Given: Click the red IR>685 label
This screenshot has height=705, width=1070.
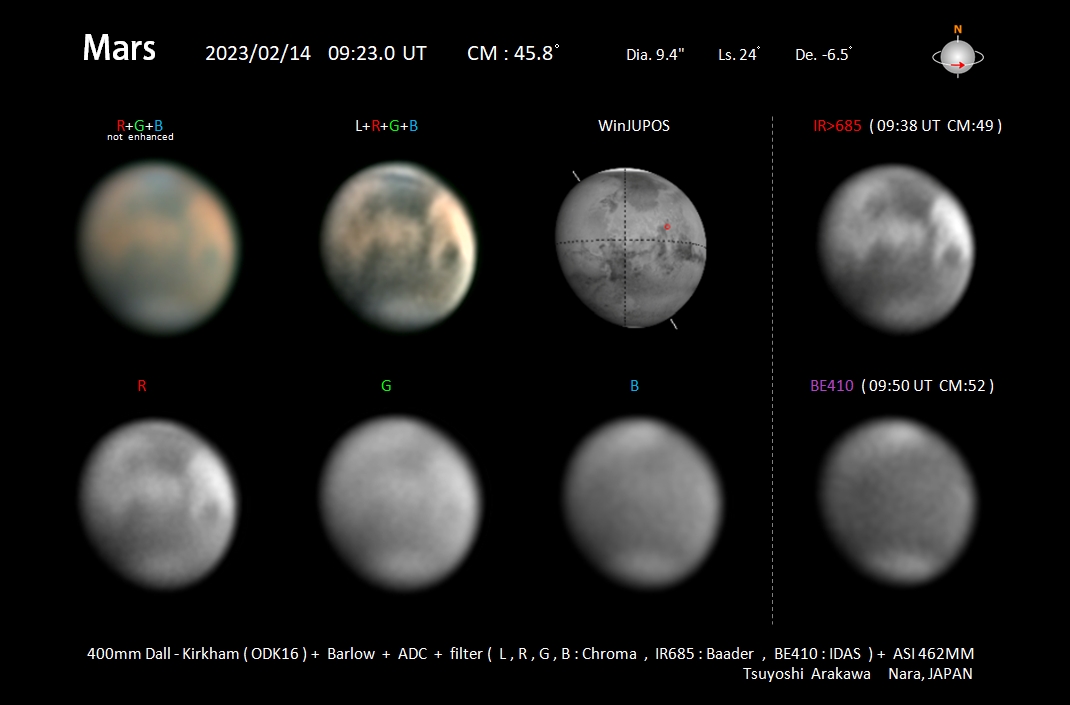Looking at the screenshot, I should click(x=837, y=126).
